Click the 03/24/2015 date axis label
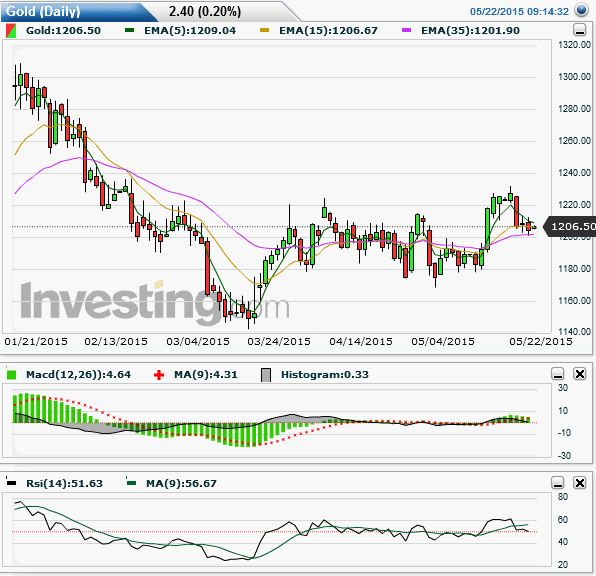 pyautogui.click(x=279, y=341)
